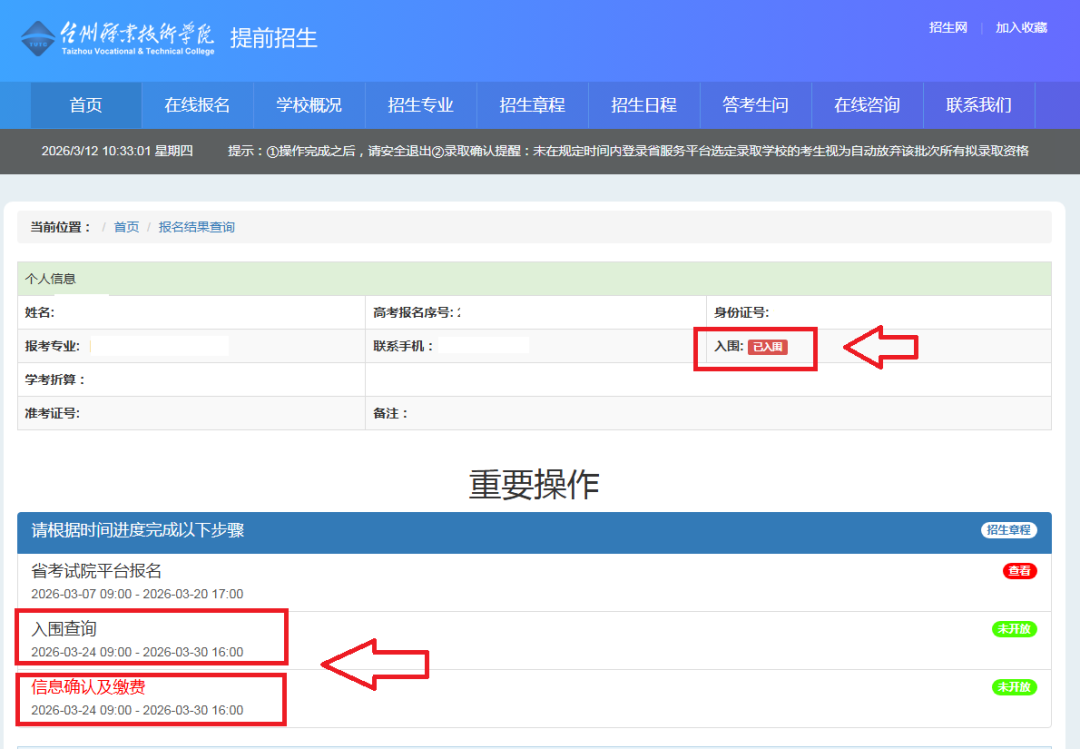Click the Taizhou Vocational College logo
The height and width of the screenshot is (749, 1080).
[117, 38]
